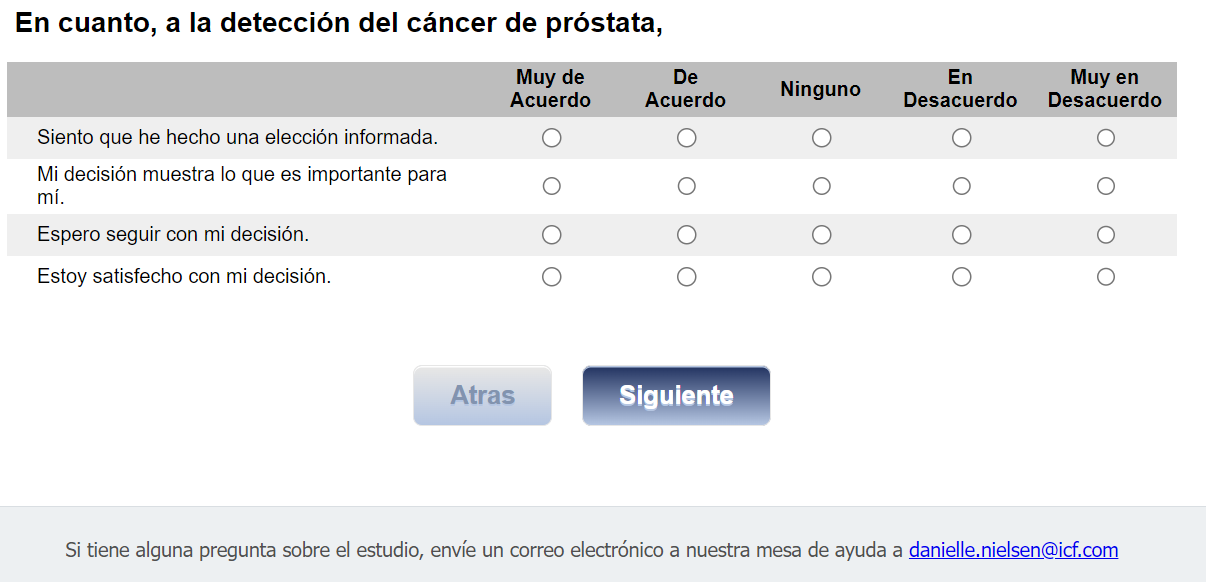Choose 'De Acuerdo' for 'Mi decisión muestra' row
The image size is (1206, 582).
686,186
